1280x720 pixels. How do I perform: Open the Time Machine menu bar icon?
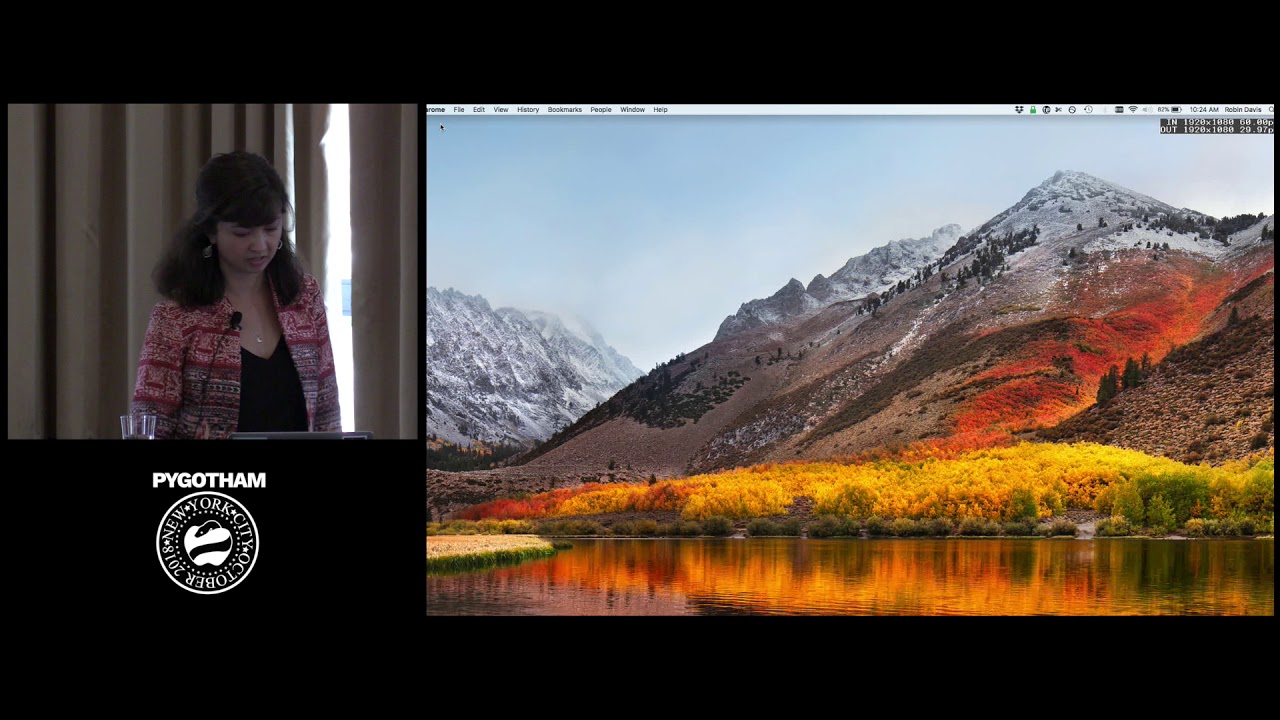tap(1088, 109)
